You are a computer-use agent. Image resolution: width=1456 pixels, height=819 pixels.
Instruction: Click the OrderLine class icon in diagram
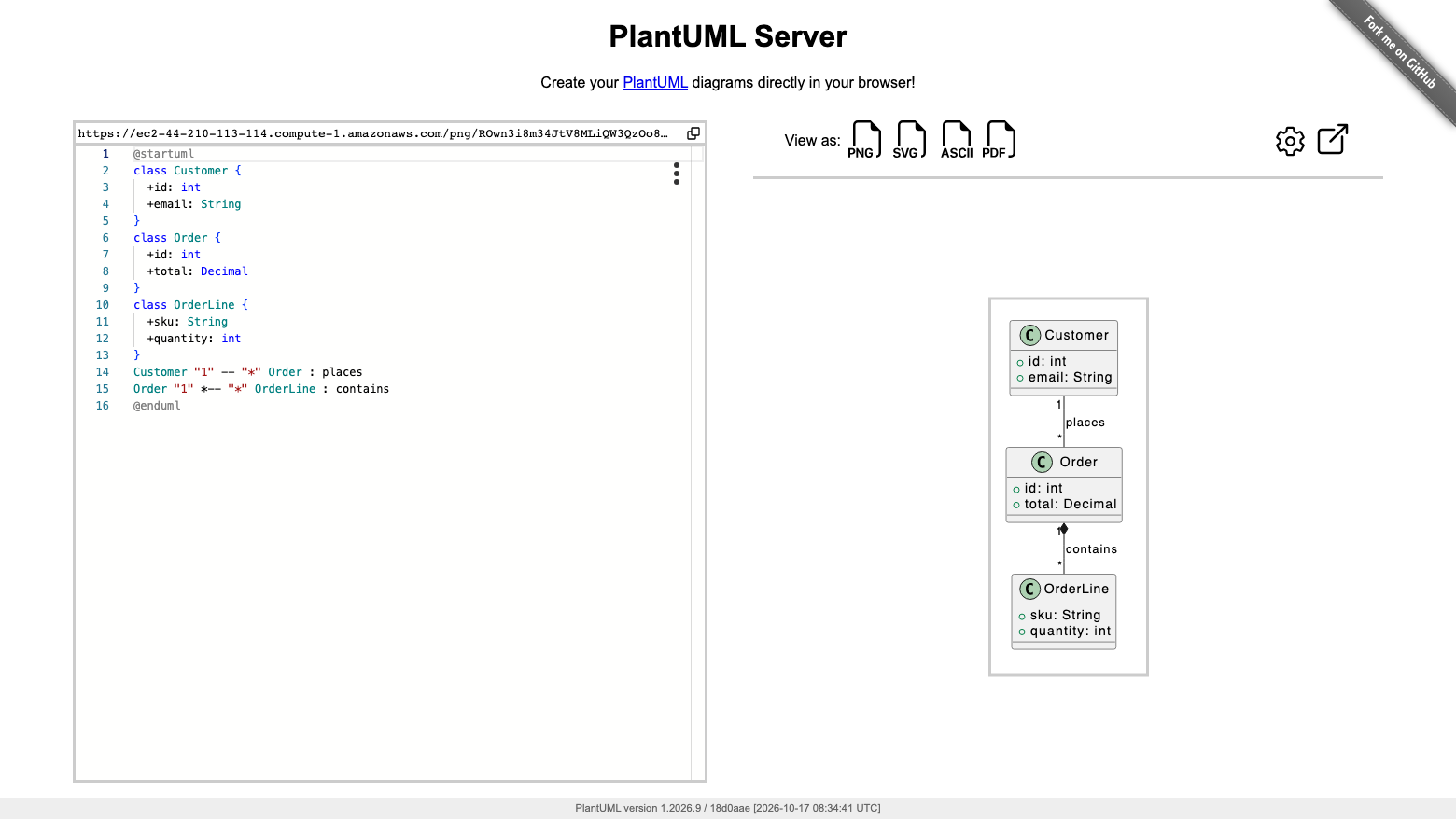(x=1029, y=589)
